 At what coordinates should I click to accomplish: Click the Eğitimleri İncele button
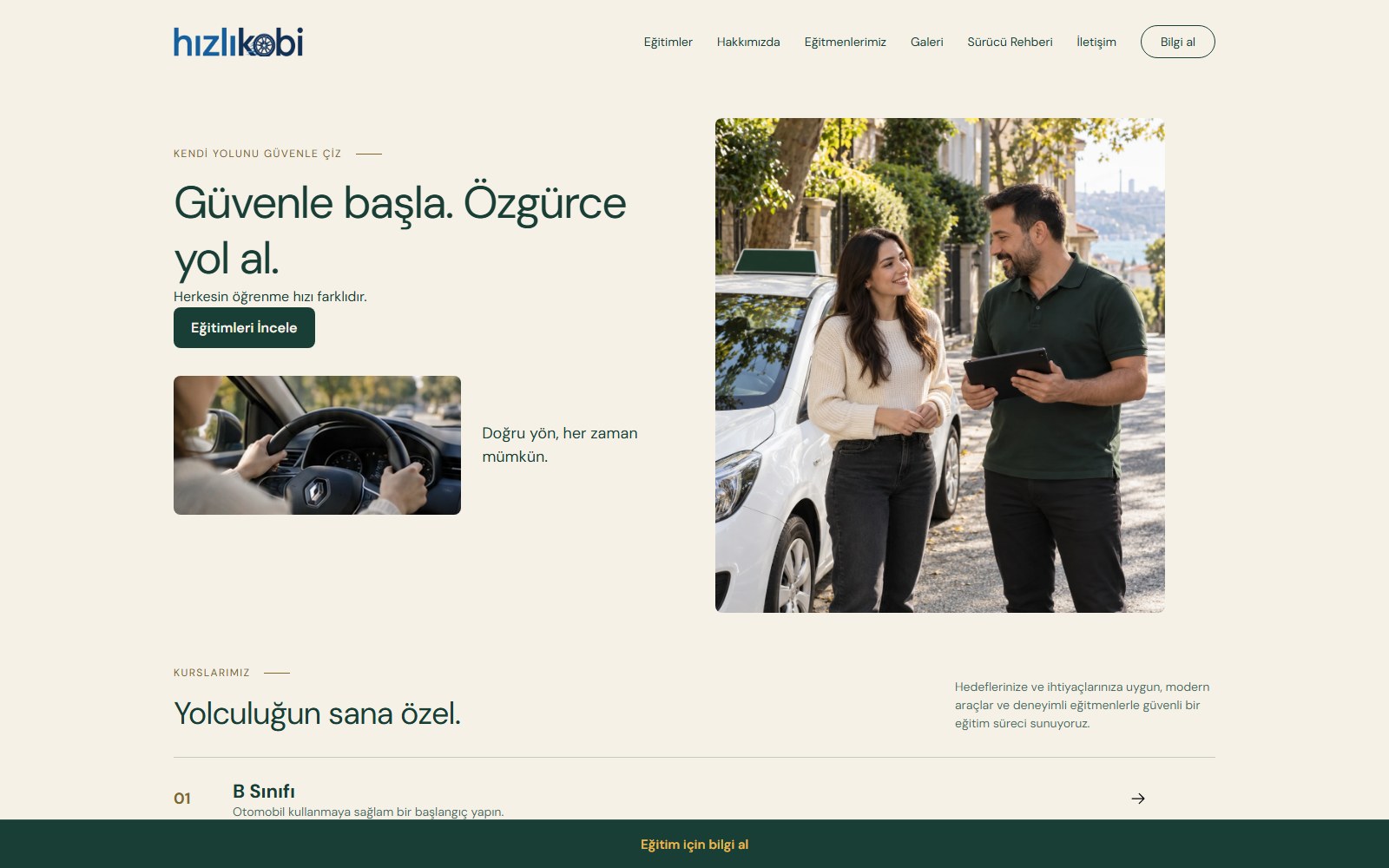coord(244,327)
